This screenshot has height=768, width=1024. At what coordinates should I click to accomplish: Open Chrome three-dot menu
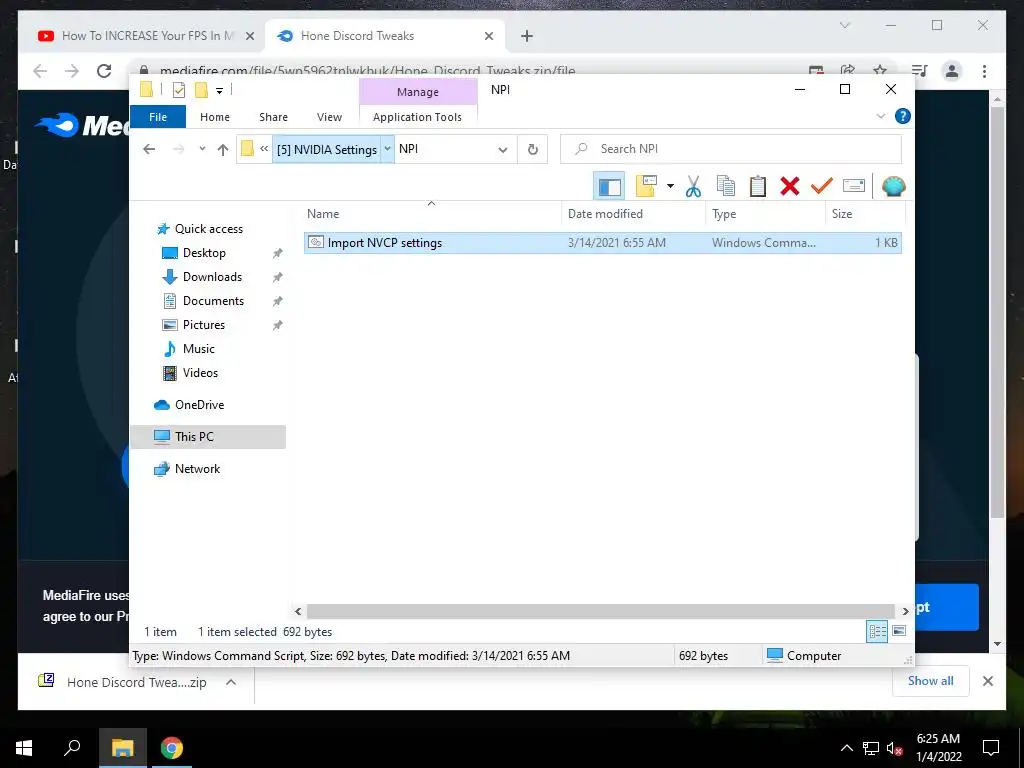coord(984,71)
